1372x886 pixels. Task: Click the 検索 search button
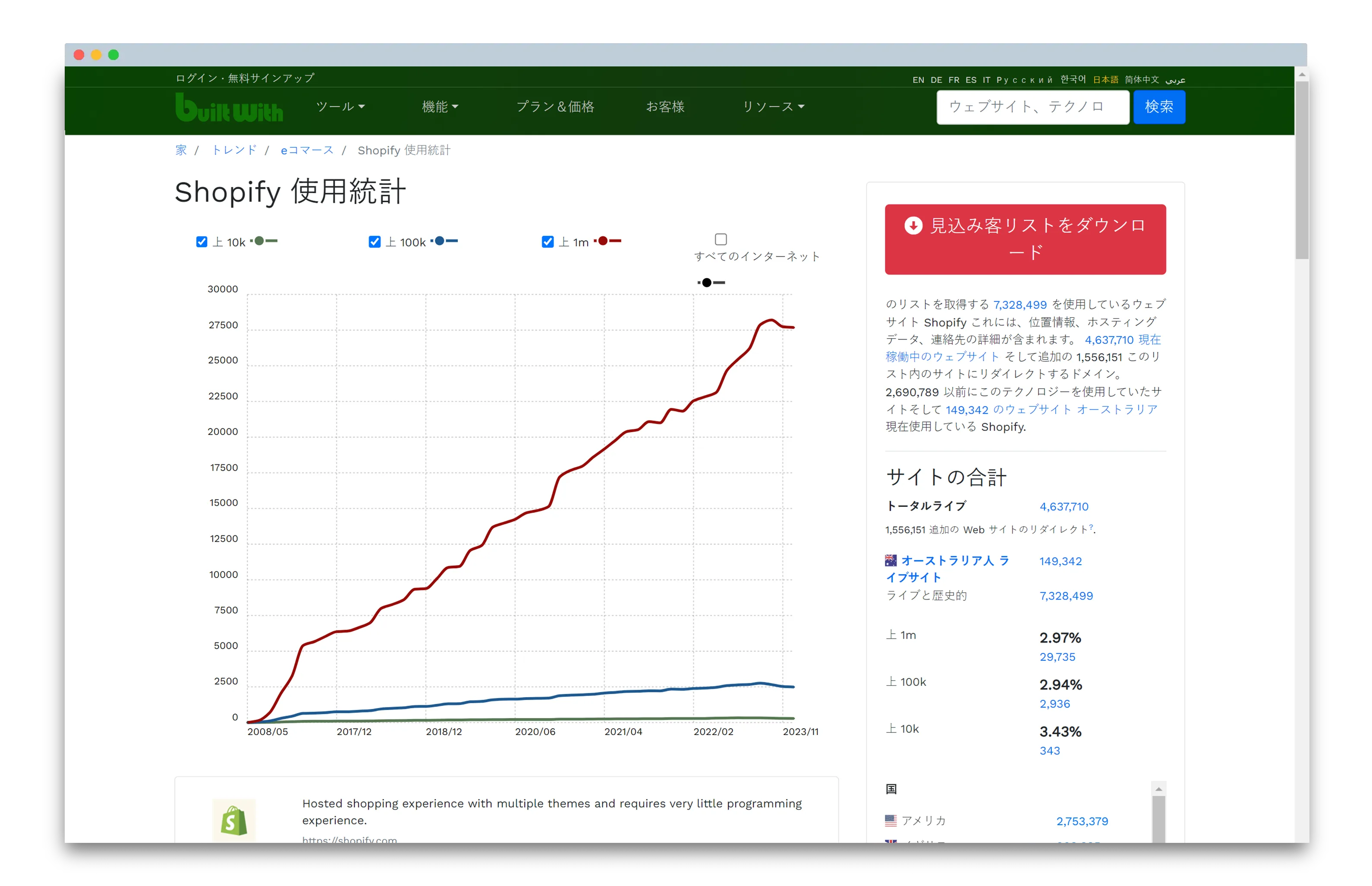point(1159,107)
